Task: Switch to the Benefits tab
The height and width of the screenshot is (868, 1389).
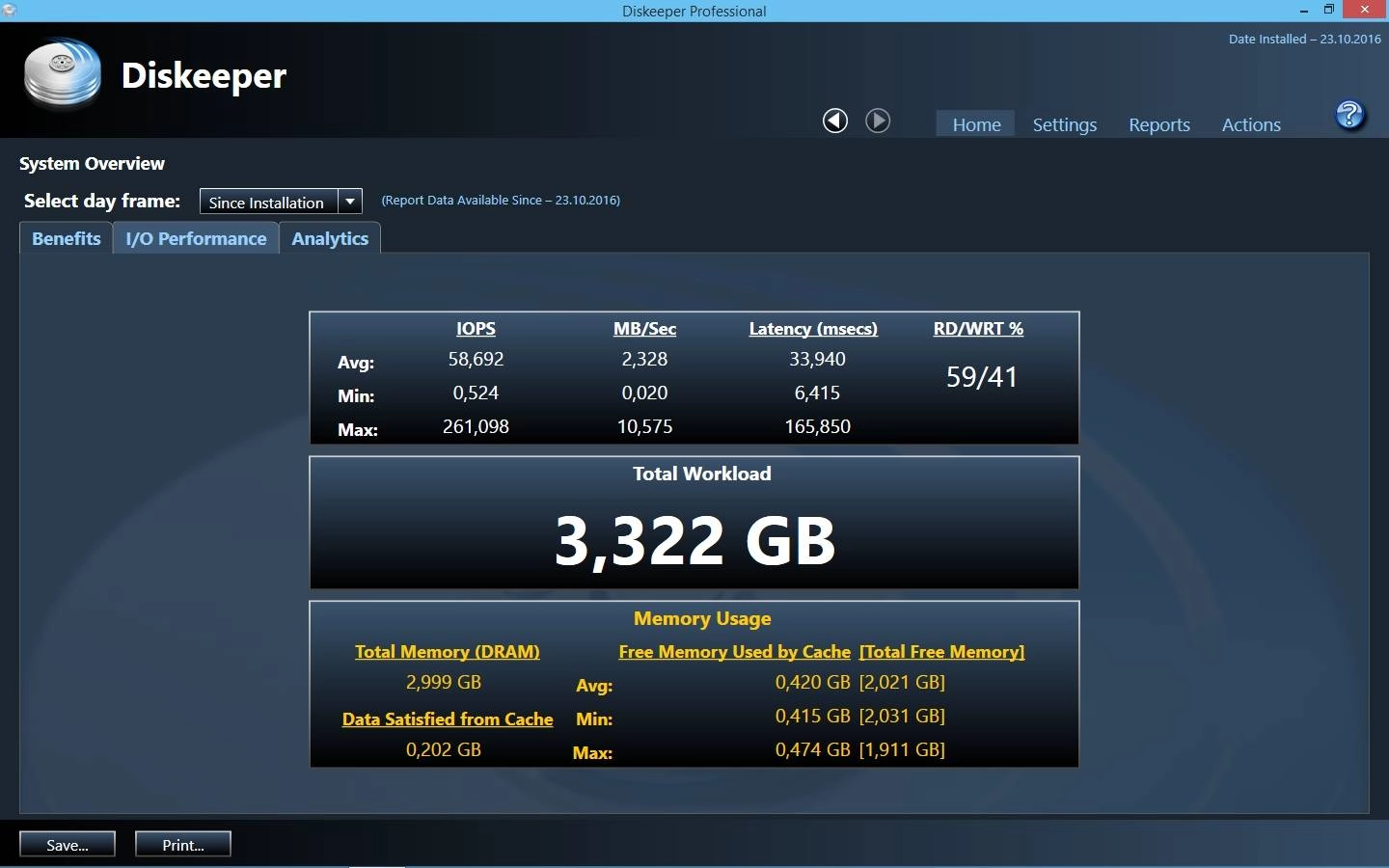Action: (67, 238)
